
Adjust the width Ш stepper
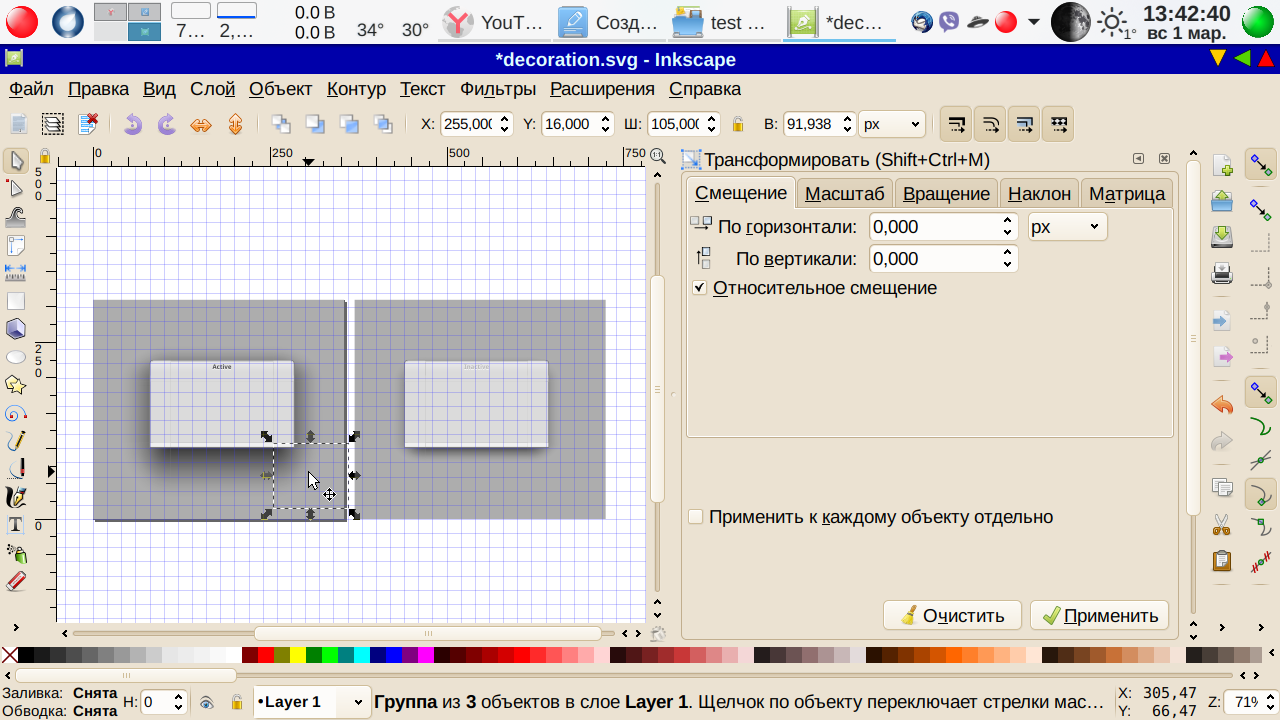pyautogui.click(x=712, y=124)
